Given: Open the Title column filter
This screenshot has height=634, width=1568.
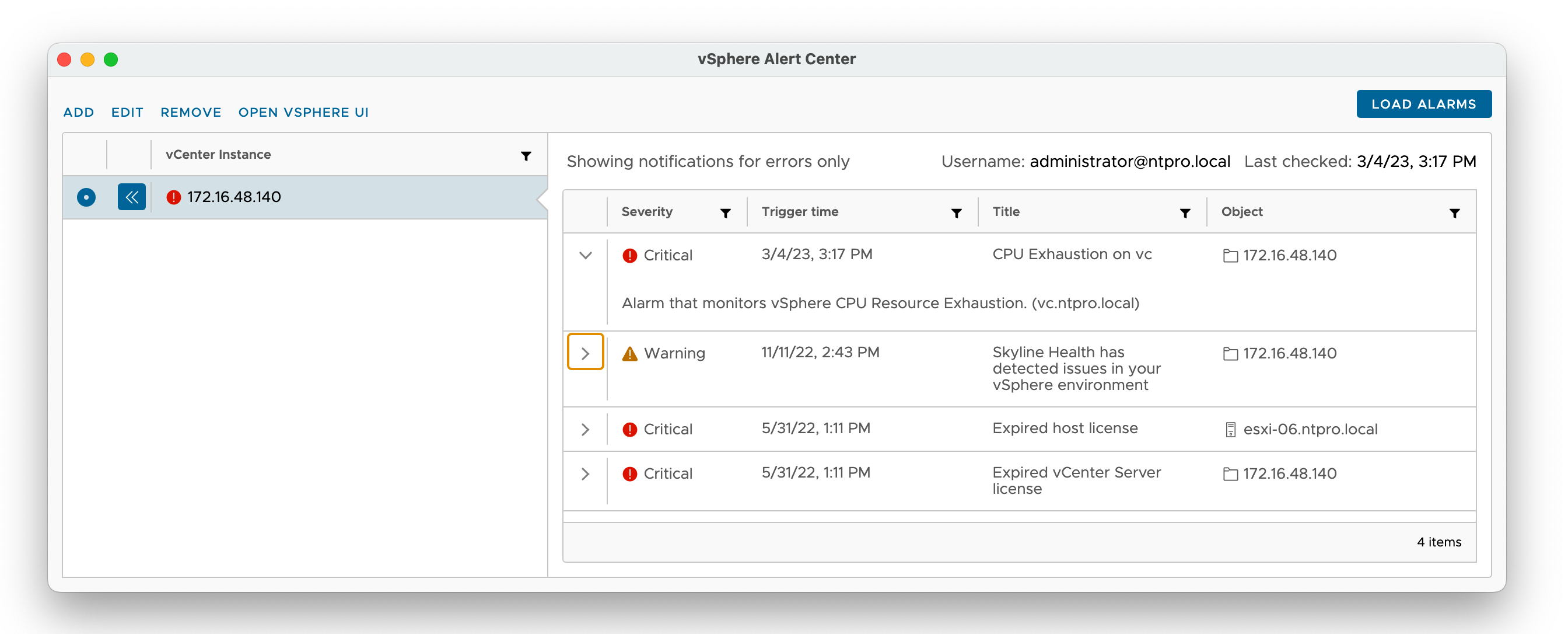Looking at the screenshot, I should click(1185, 213).
